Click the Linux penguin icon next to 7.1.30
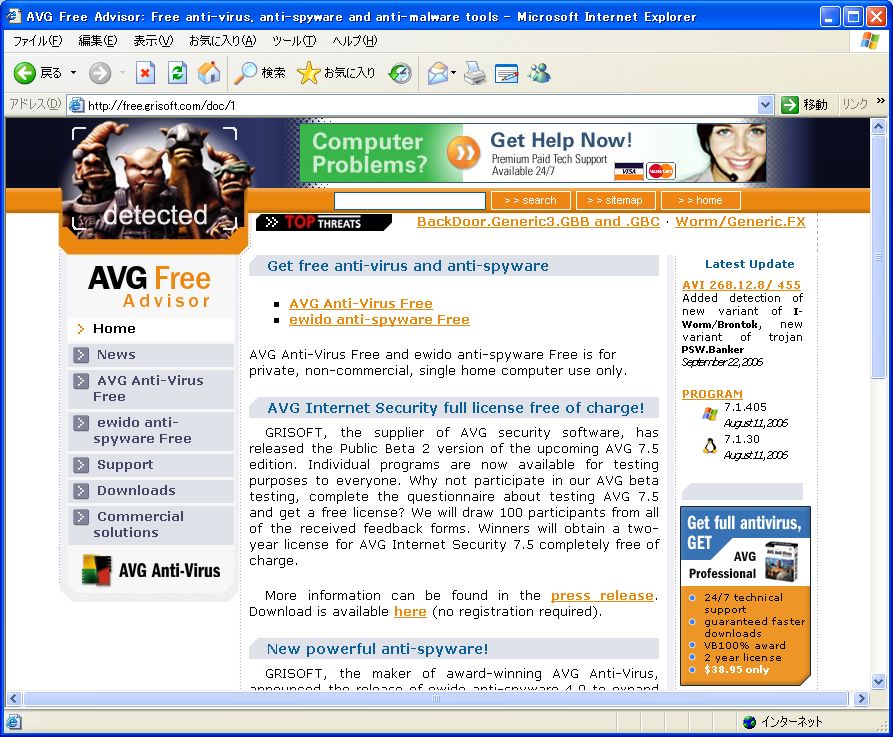 point(710,446)
